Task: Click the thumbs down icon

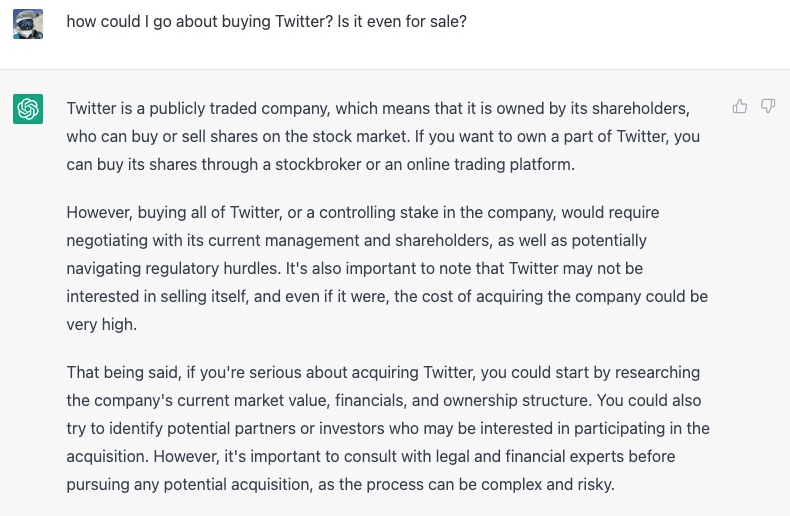Action: coord(768,106)
